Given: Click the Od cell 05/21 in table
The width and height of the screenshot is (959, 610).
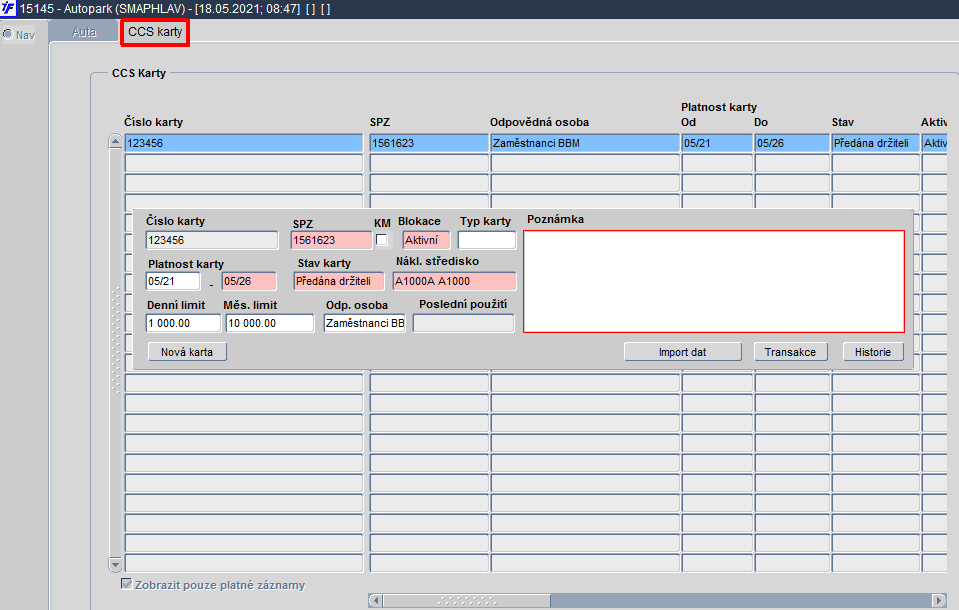Looking at the screenshot, I should (717, 143).
